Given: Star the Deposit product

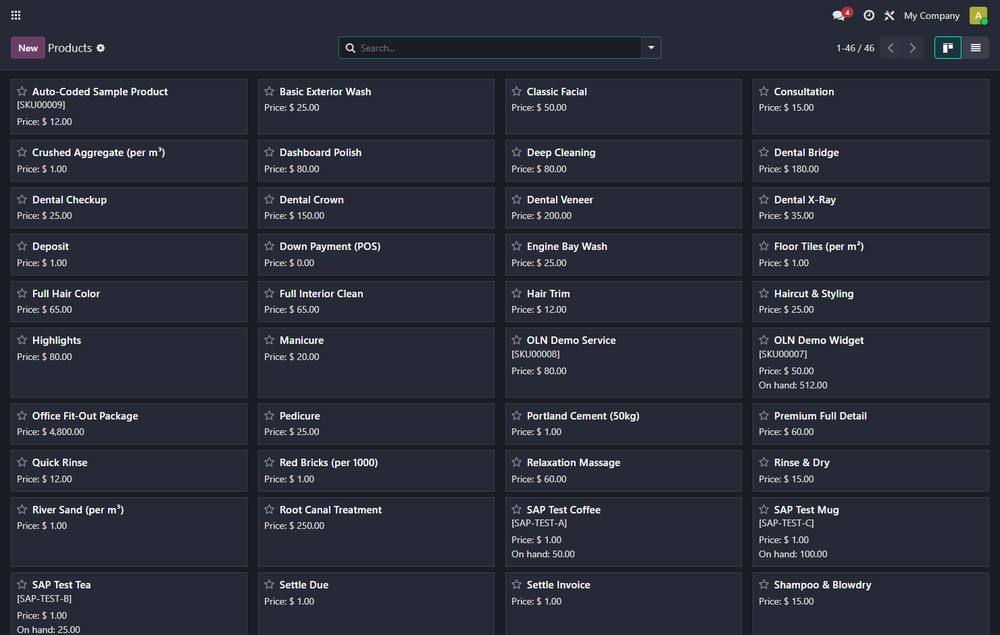Looking at the screenshot, I should pos(22,245).
